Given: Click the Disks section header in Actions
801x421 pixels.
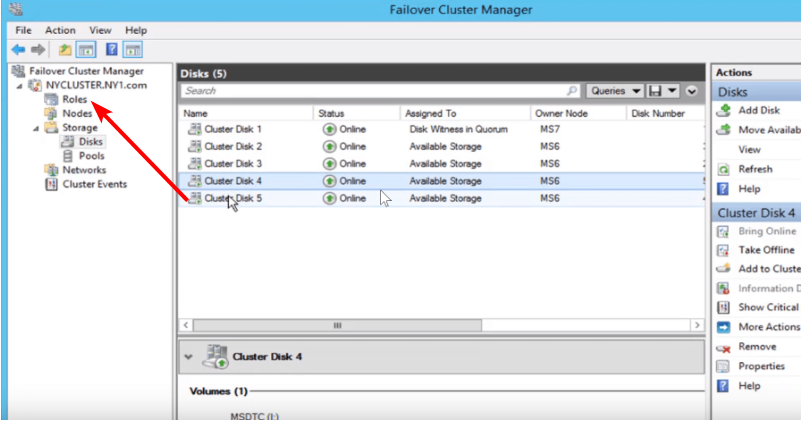Looking at the screenshot, I should tap(757, 92).
